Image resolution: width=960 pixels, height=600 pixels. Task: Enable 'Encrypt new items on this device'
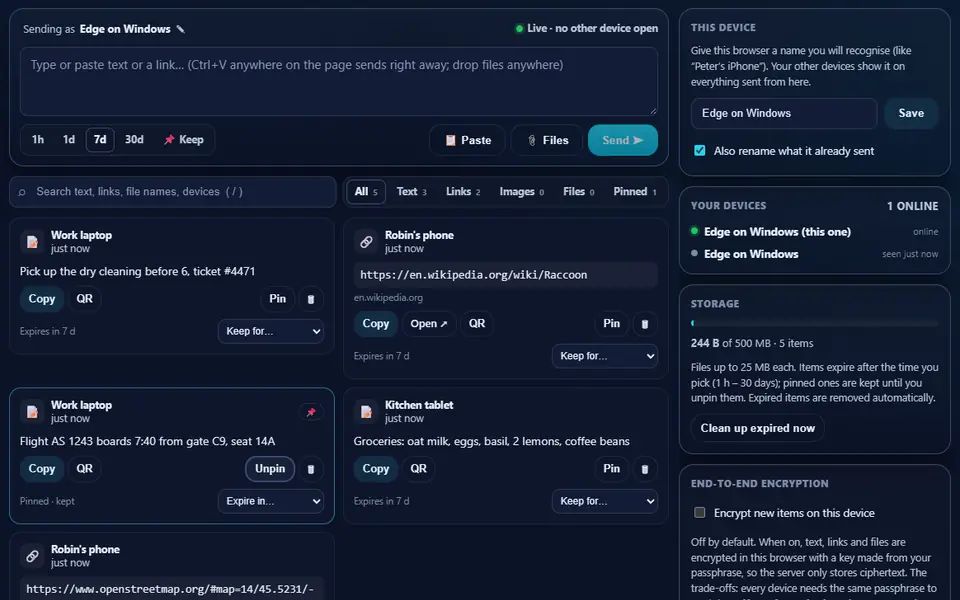click(x=700, y=512)
